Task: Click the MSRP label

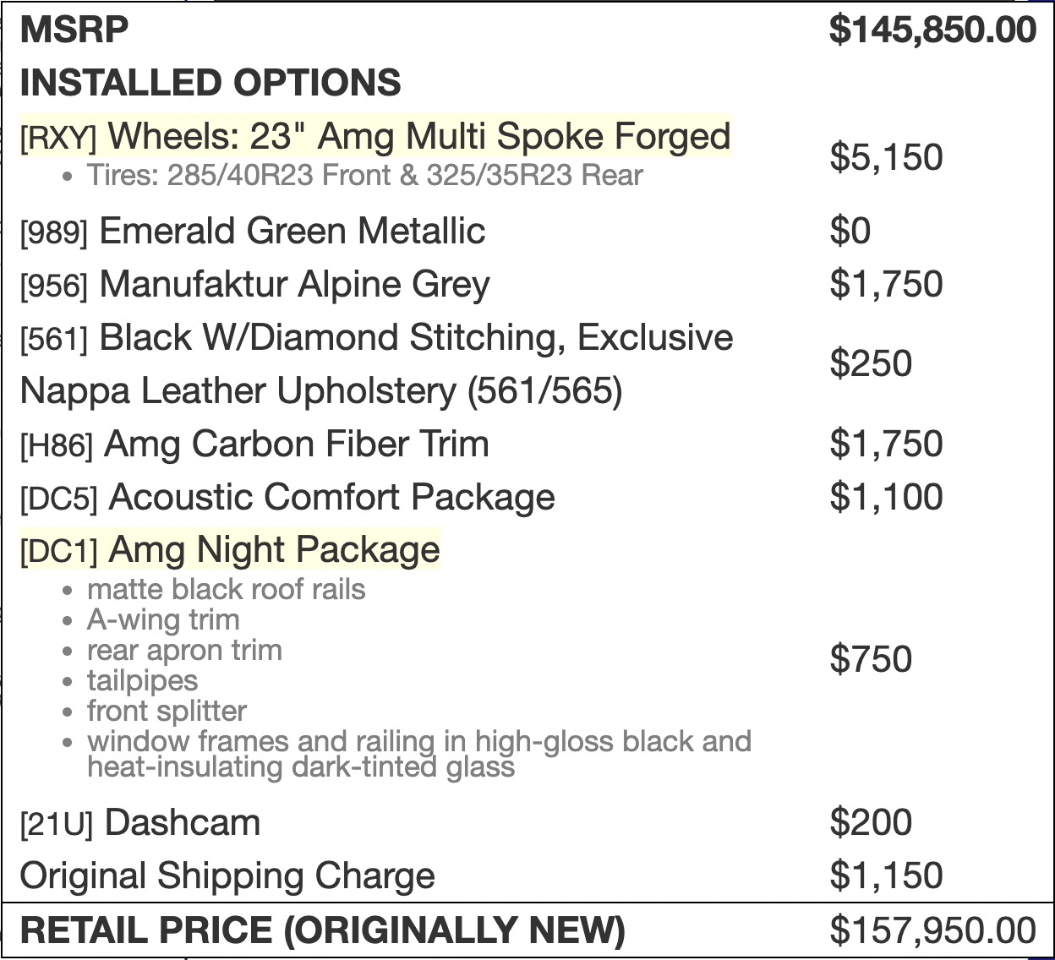Action: (x=74, y=30)
